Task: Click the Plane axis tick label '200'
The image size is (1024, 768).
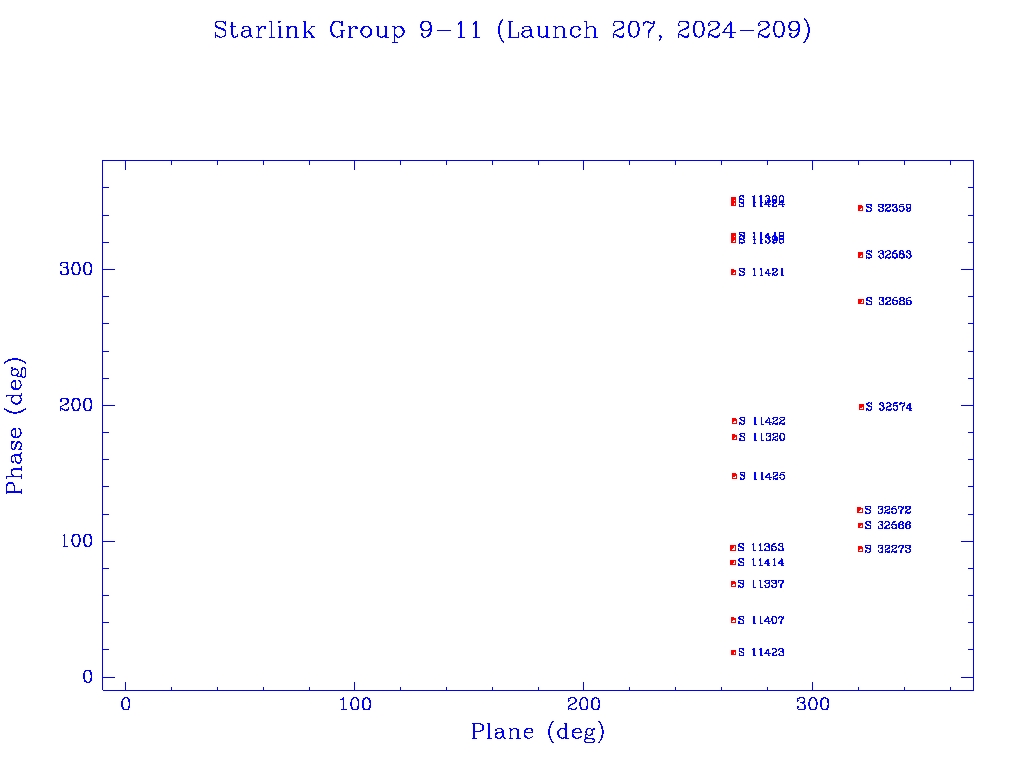Action: [583, 704]
